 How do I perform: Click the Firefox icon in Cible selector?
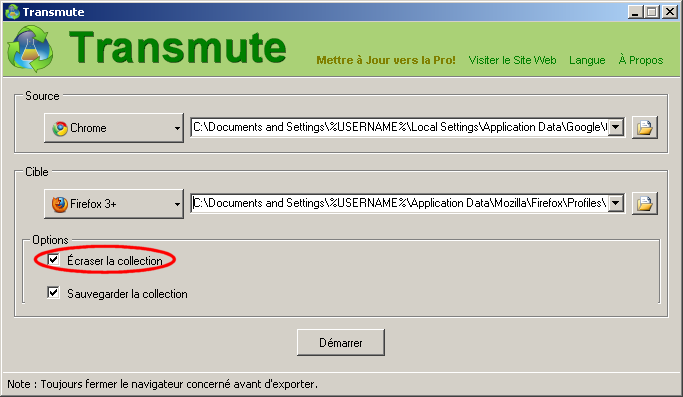point(60,204)
